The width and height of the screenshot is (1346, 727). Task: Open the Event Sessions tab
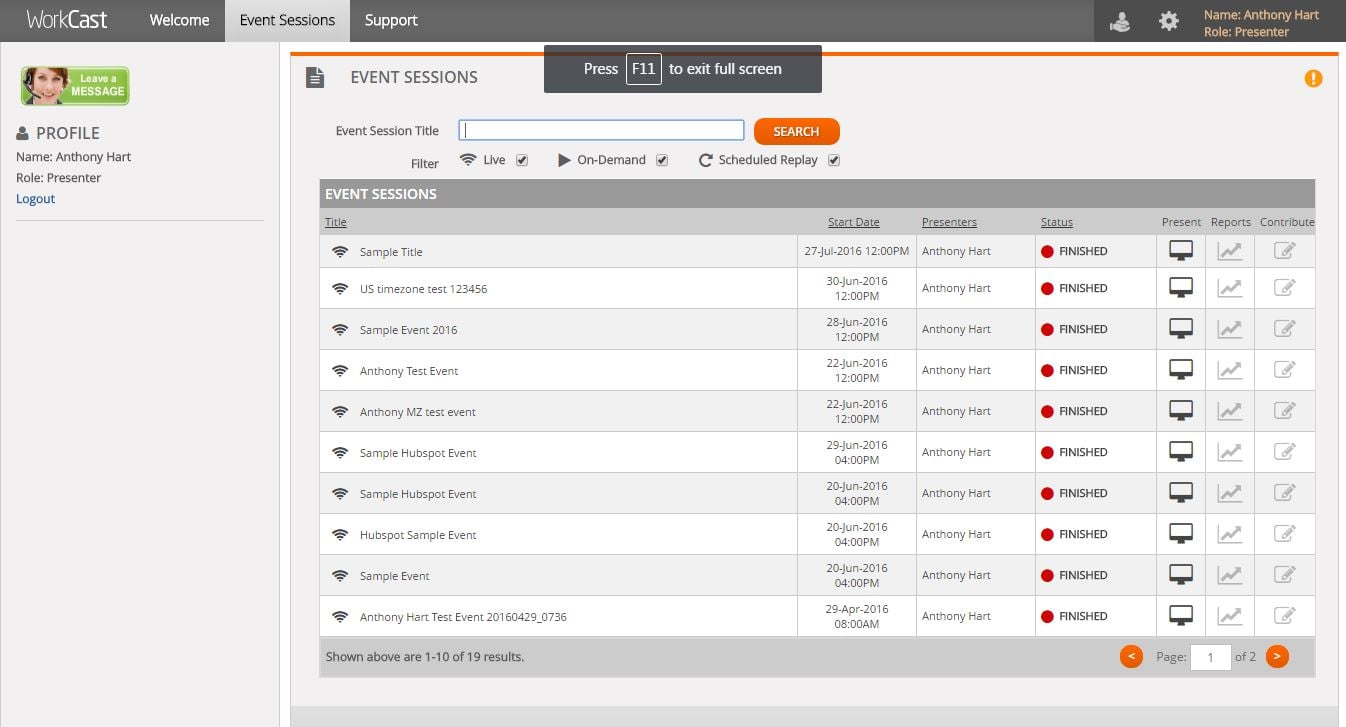click(287, 20)
